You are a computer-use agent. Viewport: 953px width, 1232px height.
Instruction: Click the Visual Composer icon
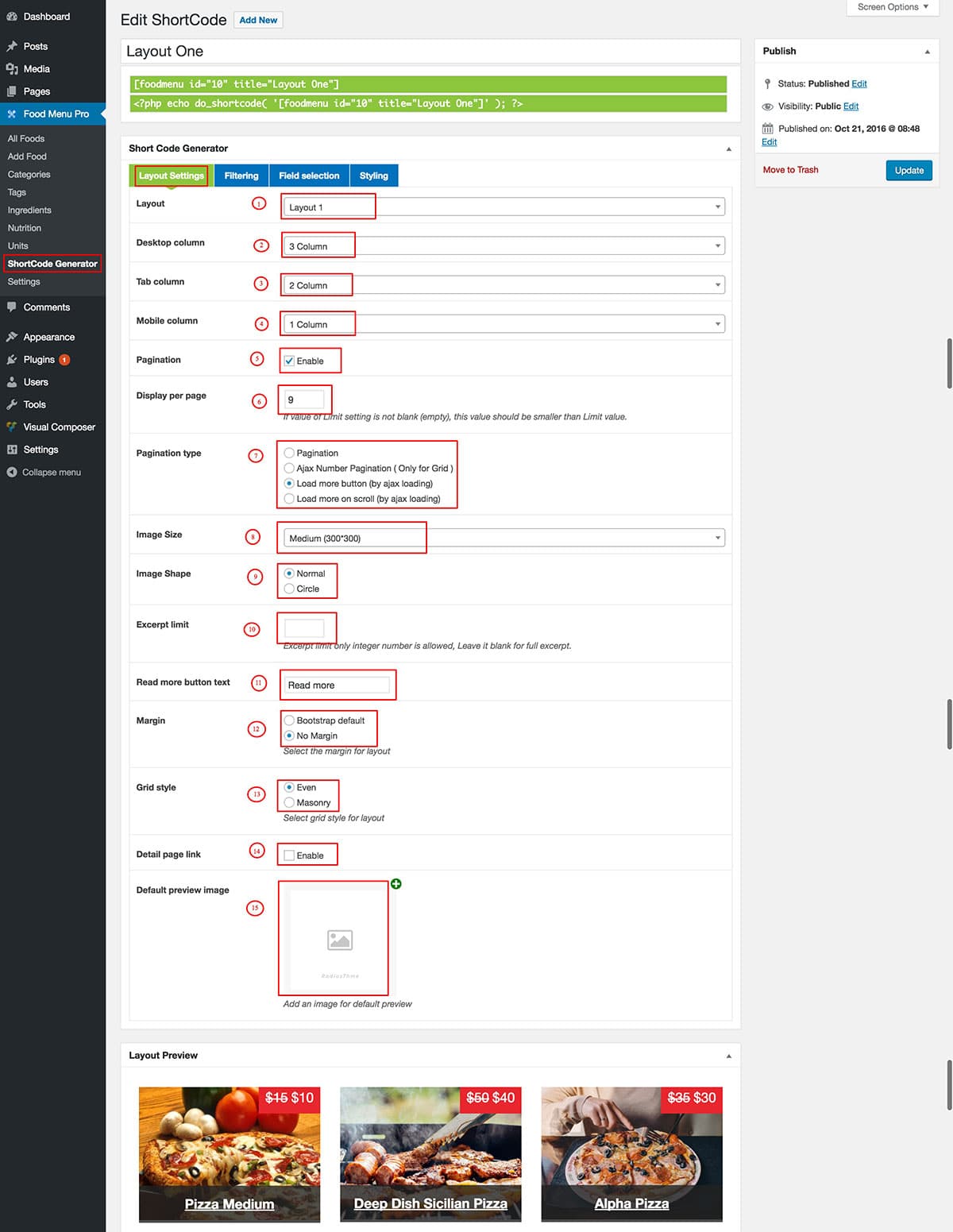tap(12, 427)
